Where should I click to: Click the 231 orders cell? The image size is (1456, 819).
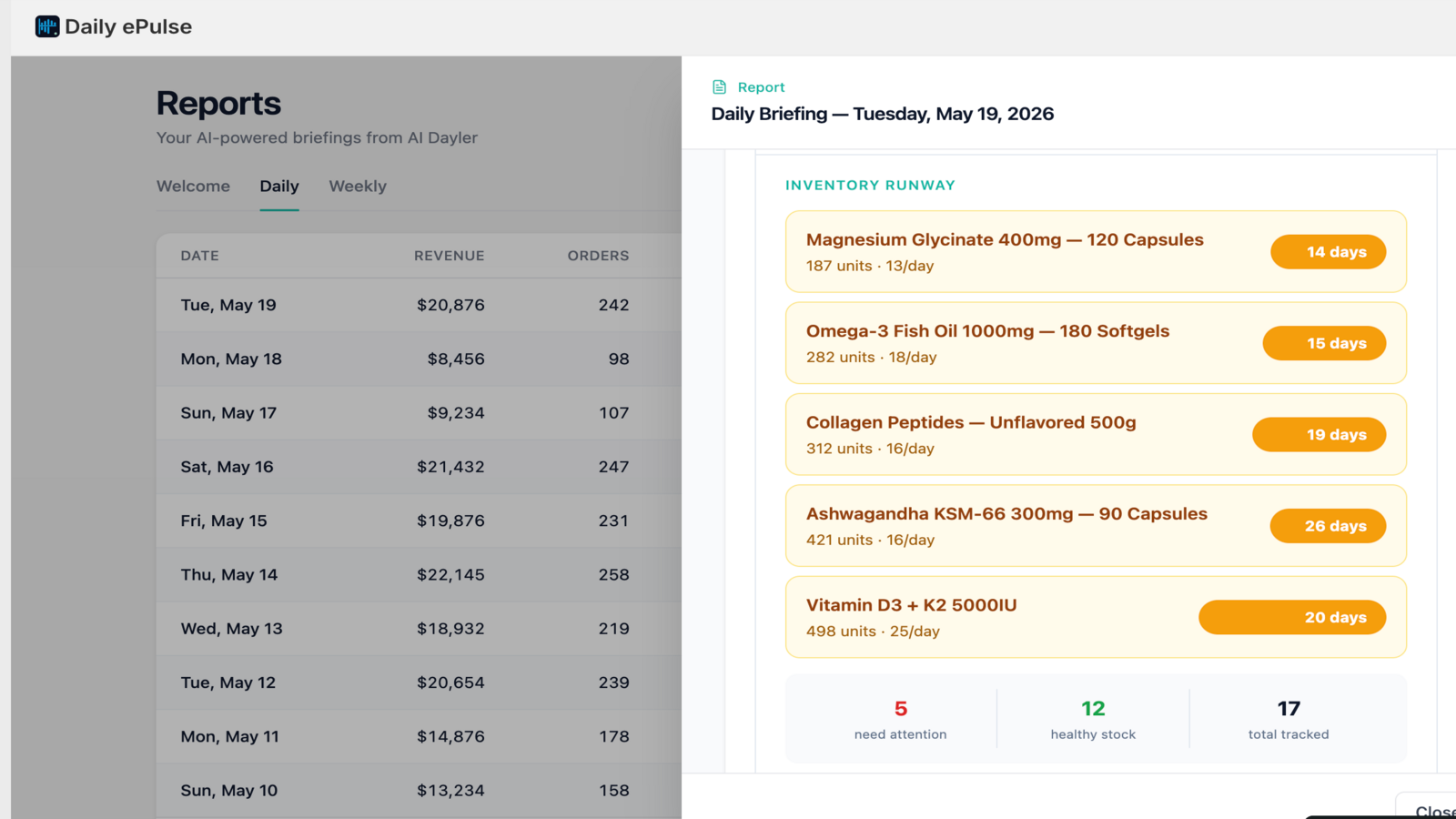pyautogui.click(x=613, y=521)
